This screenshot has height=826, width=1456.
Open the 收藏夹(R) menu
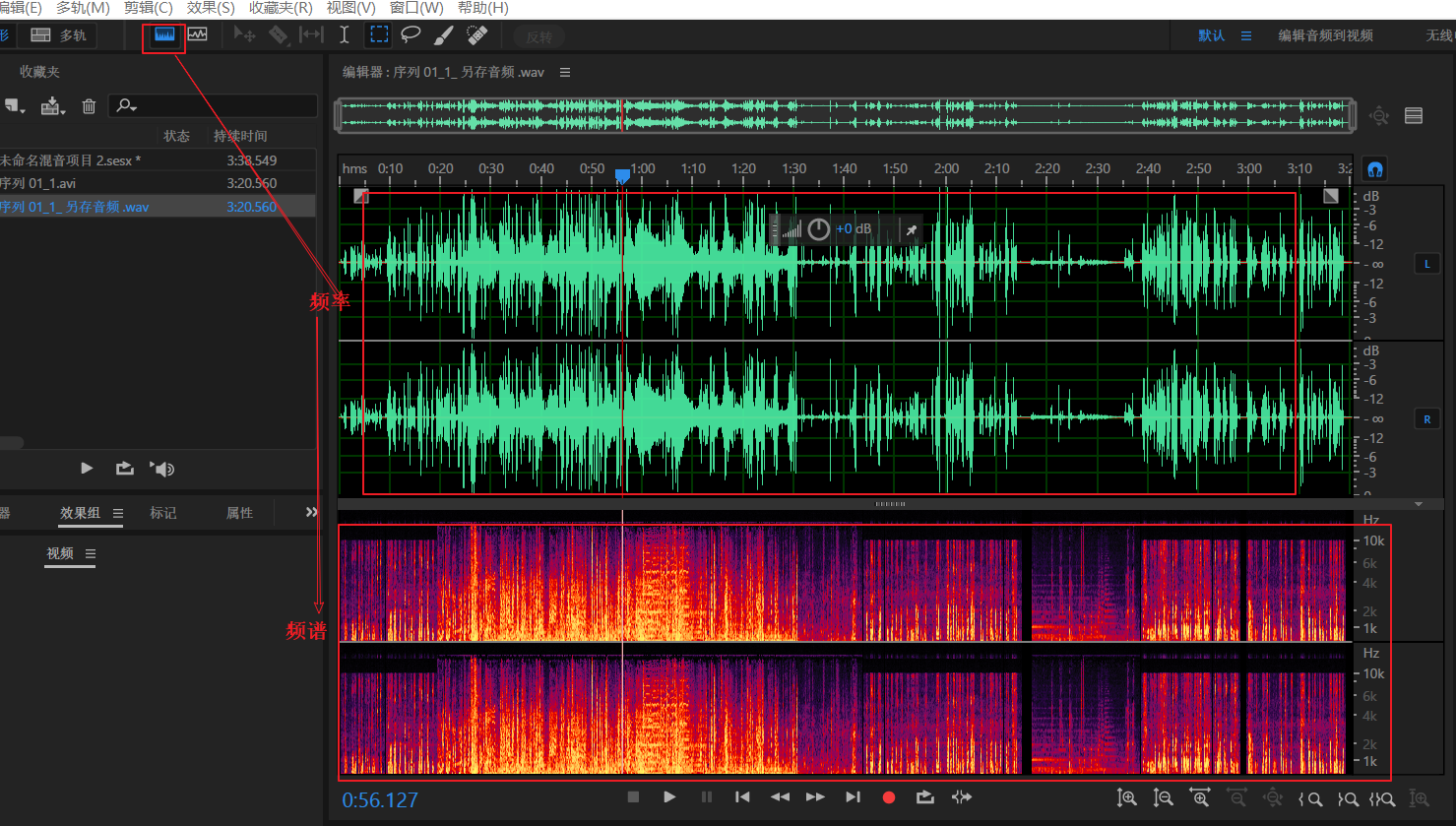click(x=281, y=8)
